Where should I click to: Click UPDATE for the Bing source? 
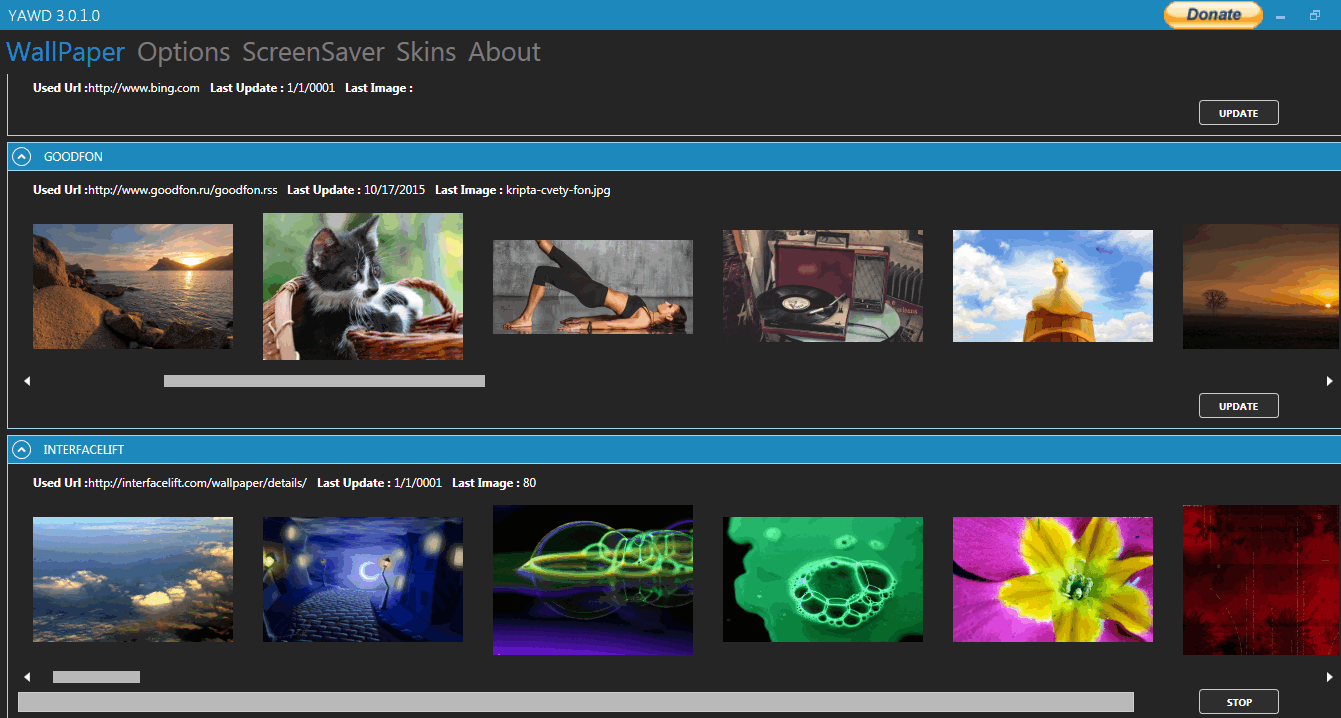pyautogui.click(x=1238, y=113)
